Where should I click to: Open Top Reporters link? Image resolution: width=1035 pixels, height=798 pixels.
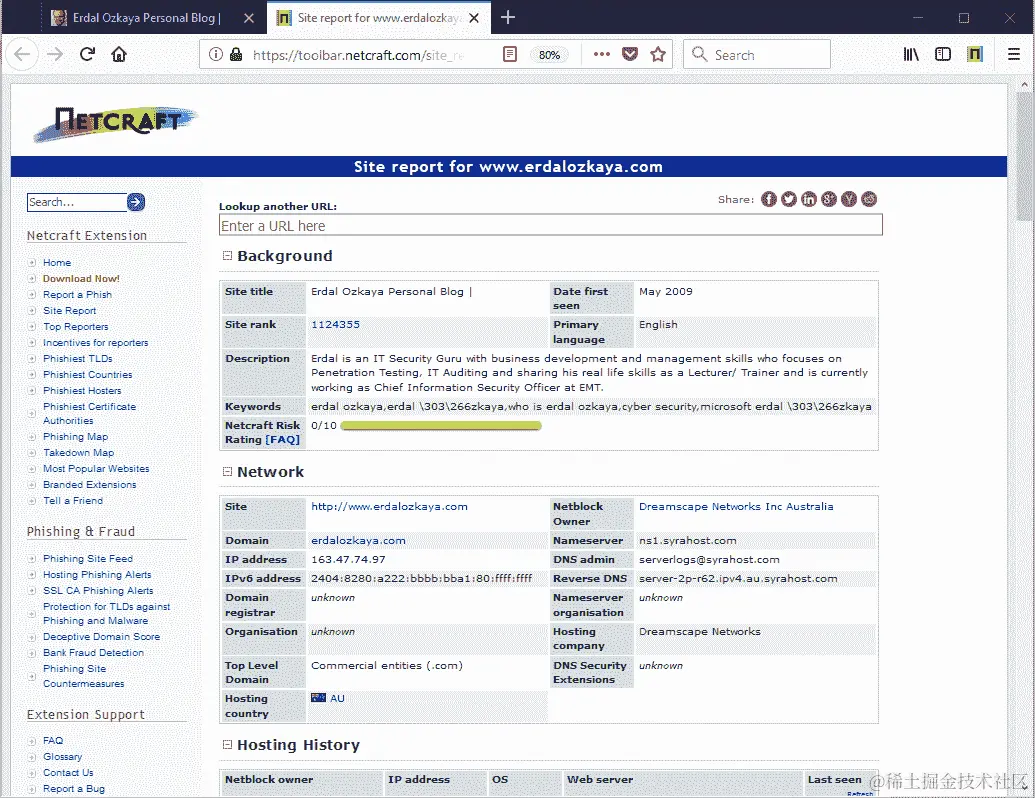[75, 327]
